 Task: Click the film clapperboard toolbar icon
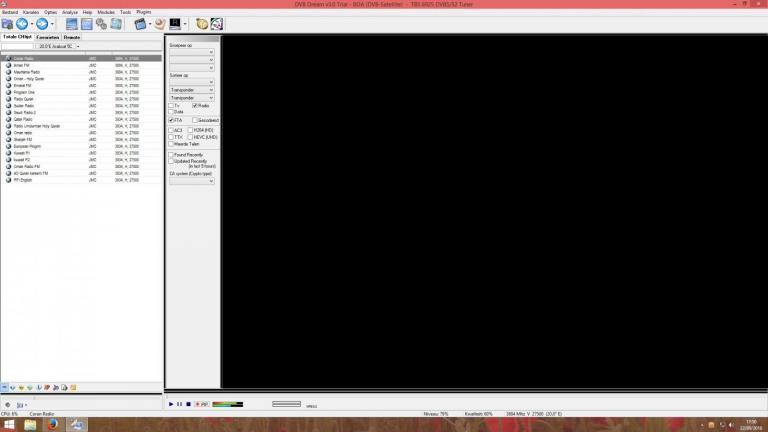[140, 23]
